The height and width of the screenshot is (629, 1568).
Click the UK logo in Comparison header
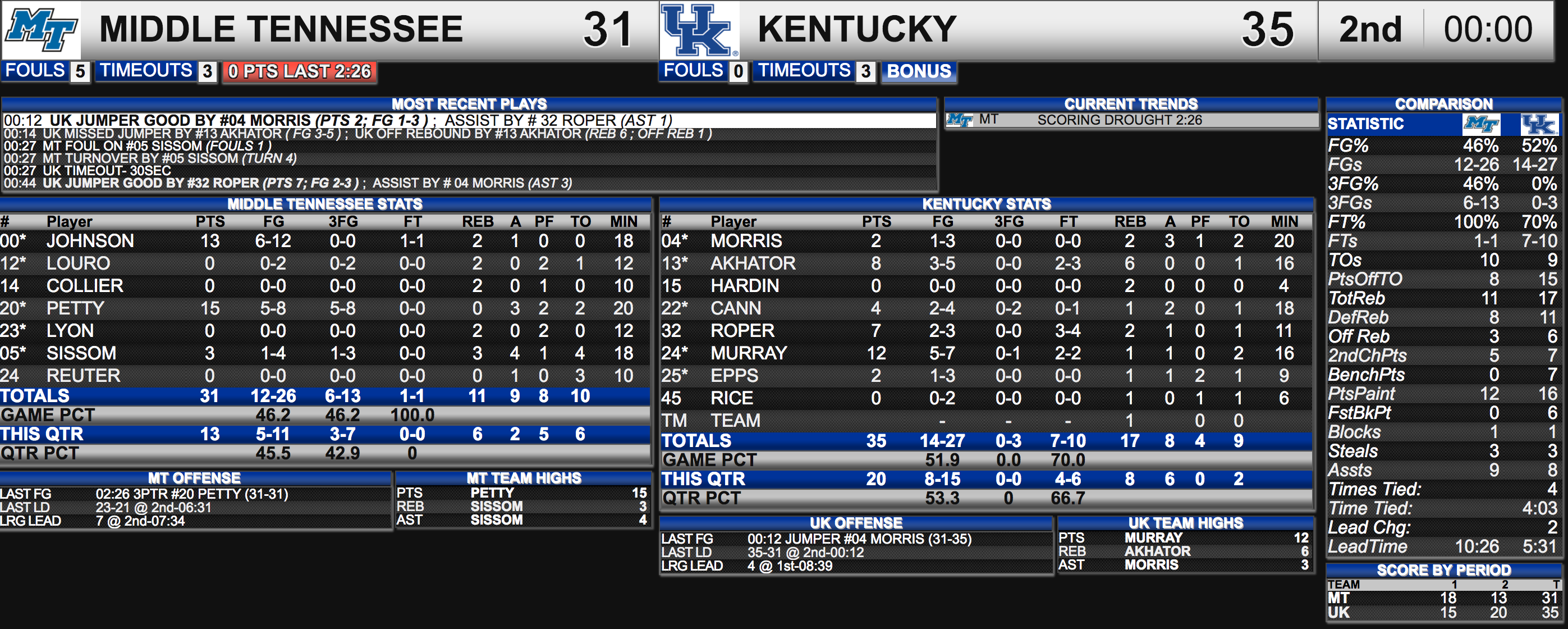(x=1539, y=124)
